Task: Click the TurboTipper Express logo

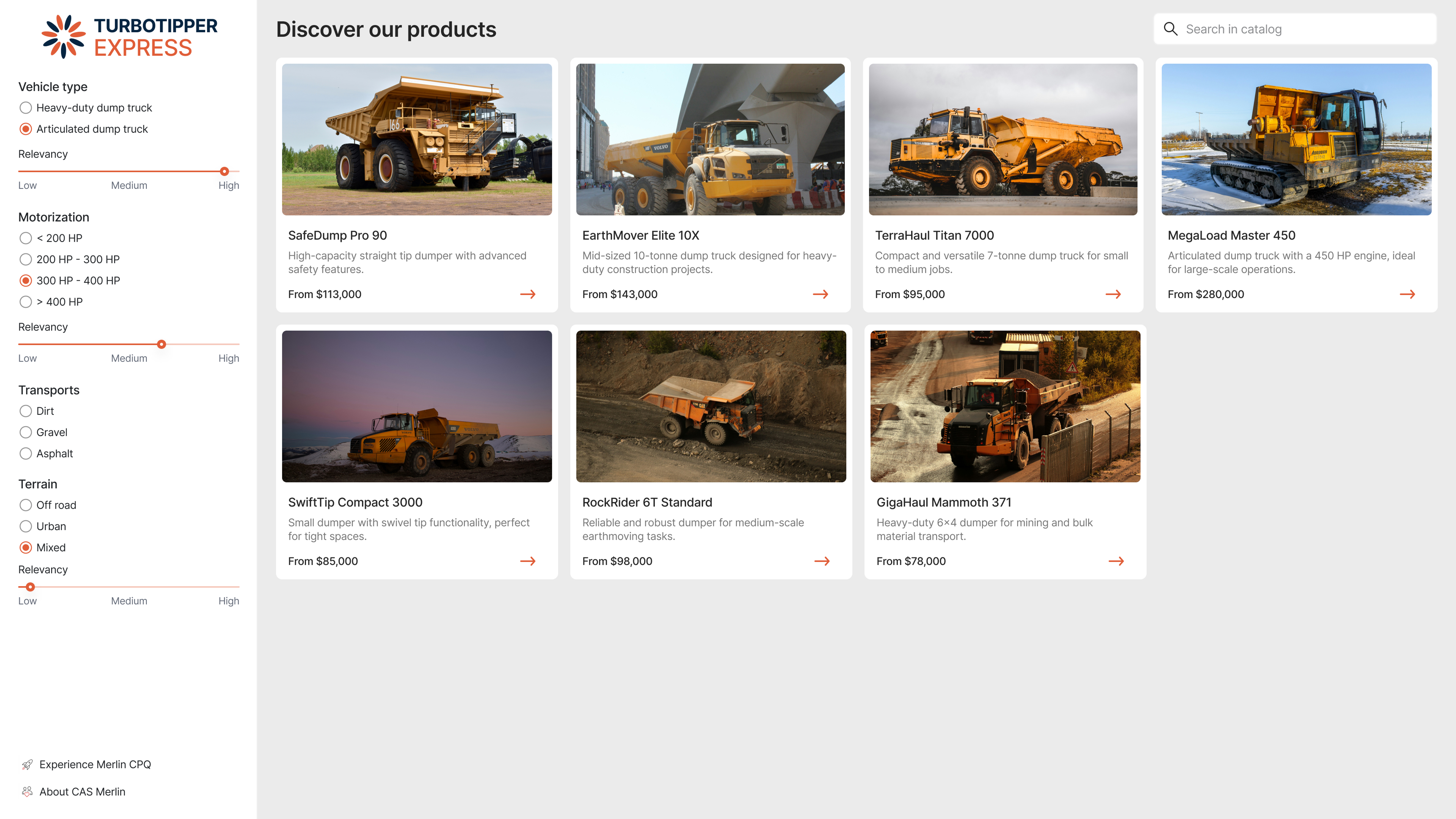Action: point(129,37)
